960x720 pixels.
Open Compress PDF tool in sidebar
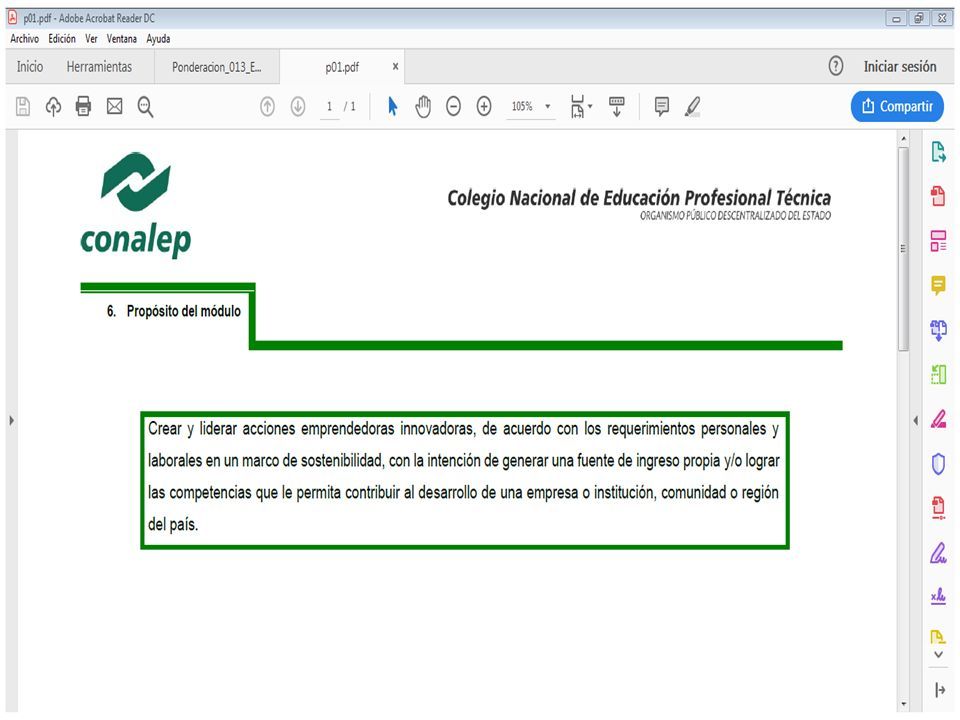tap(938, 508)
